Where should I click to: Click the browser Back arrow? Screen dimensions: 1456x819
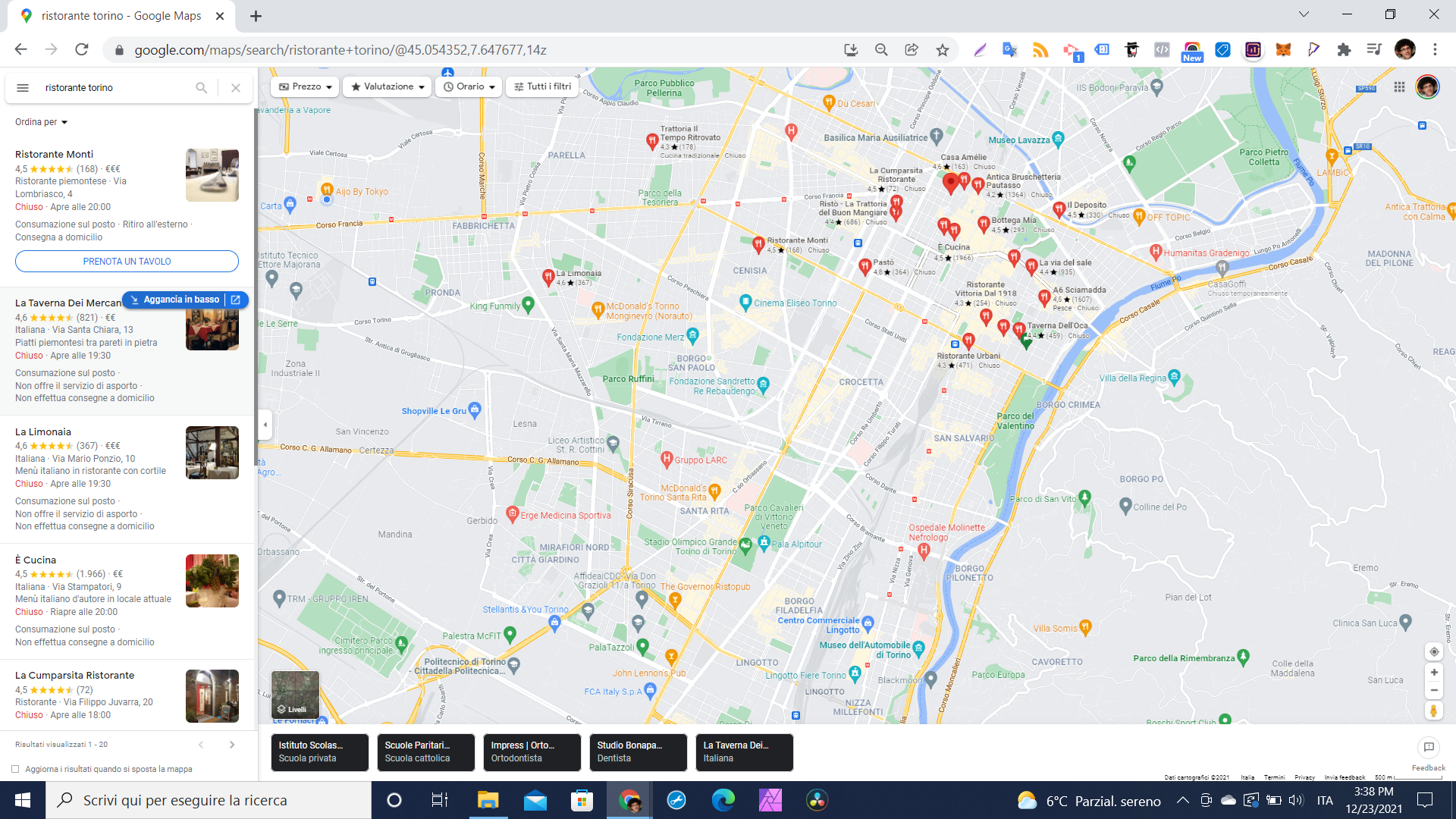(20, 50)
